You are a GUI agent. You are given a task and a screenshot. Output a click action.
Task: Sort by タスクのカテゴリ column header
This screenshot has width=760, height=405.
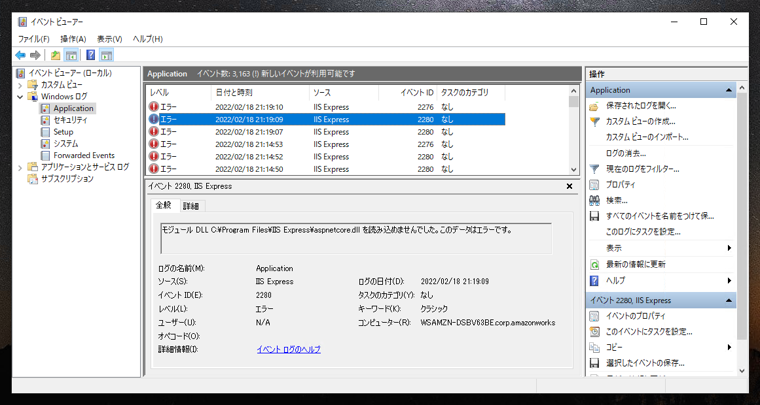pos(471,93)
